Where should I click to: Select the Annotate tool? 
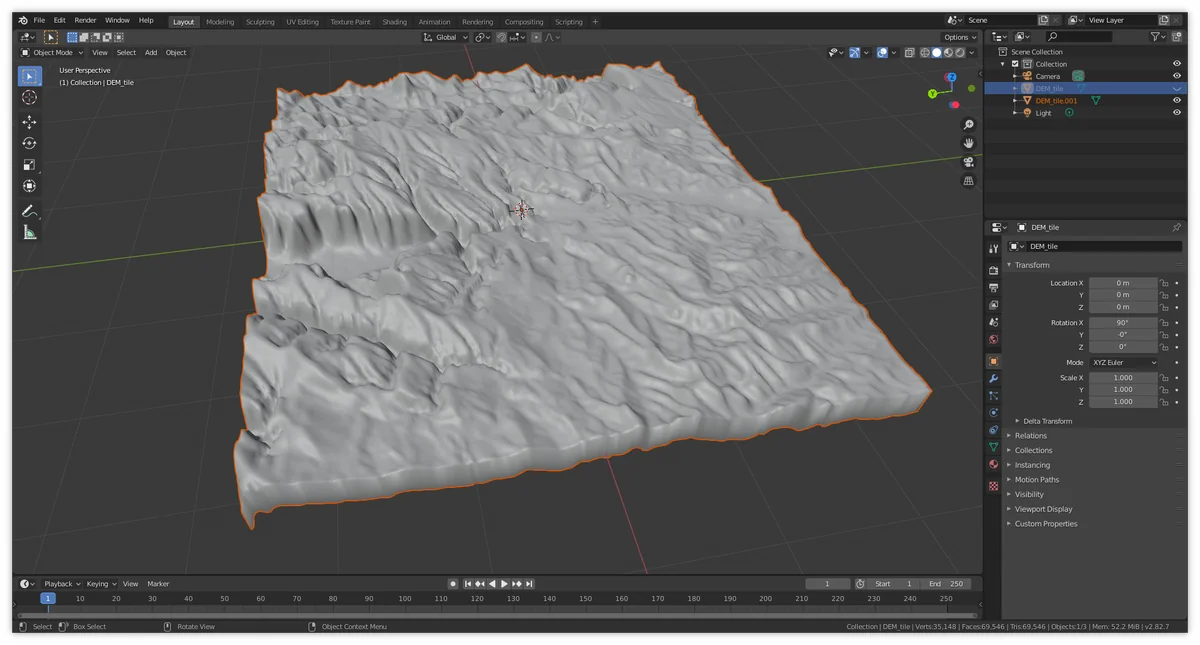tap(30, 211)
